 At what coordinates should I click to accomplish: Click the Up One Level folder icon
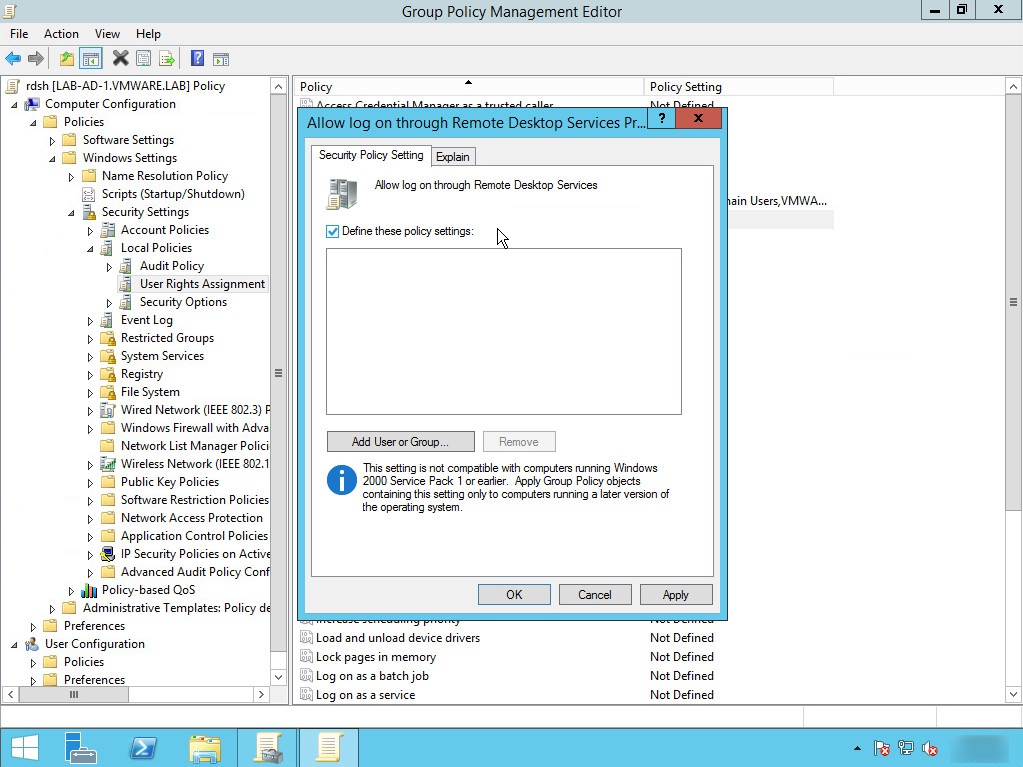tap(66, 59)
